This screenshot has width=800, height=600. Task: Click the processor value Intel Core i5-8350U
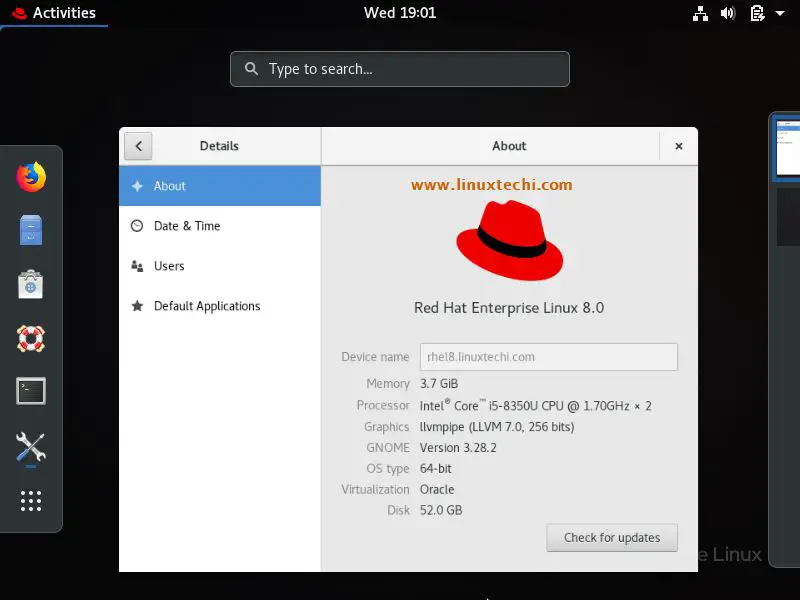(x=535, y=406)
